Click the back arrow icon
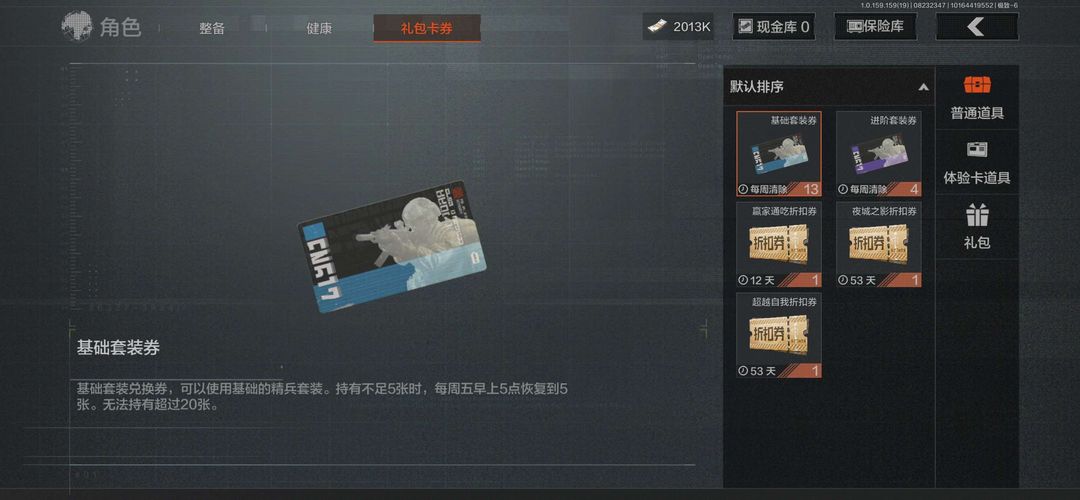 tap(976, 27)
